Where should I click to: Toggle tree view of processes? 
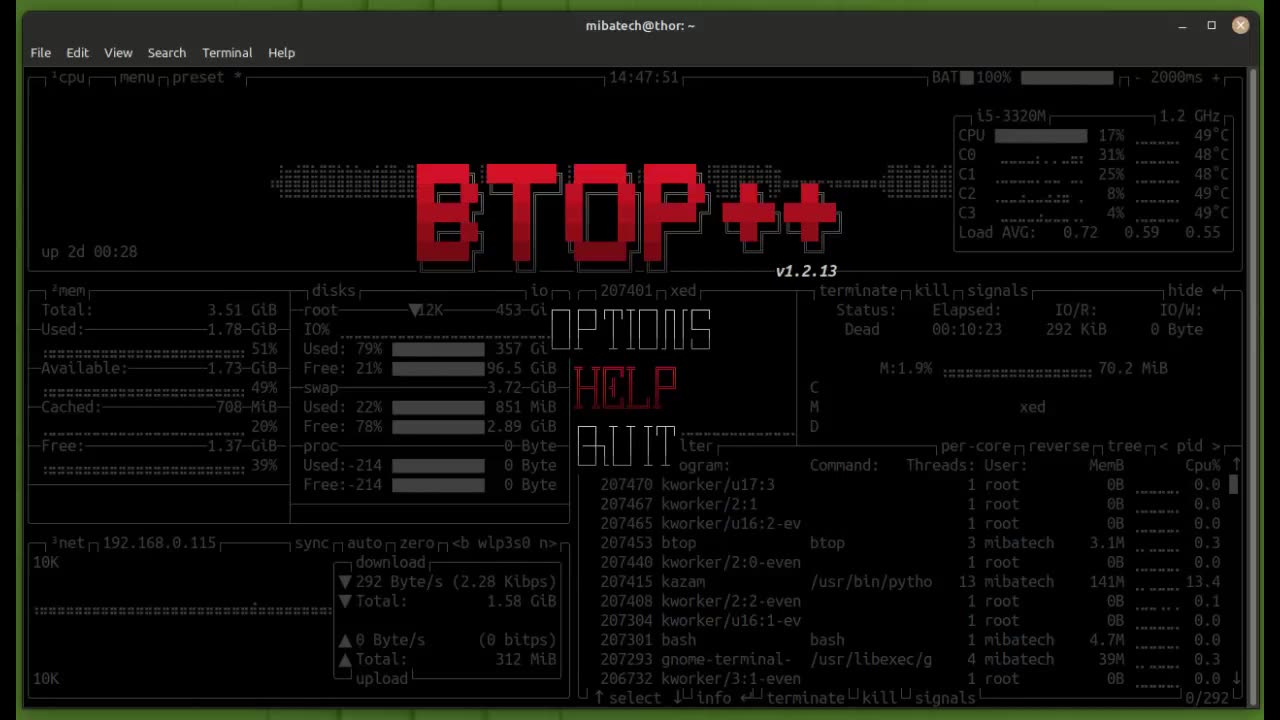pos(1125,446)
